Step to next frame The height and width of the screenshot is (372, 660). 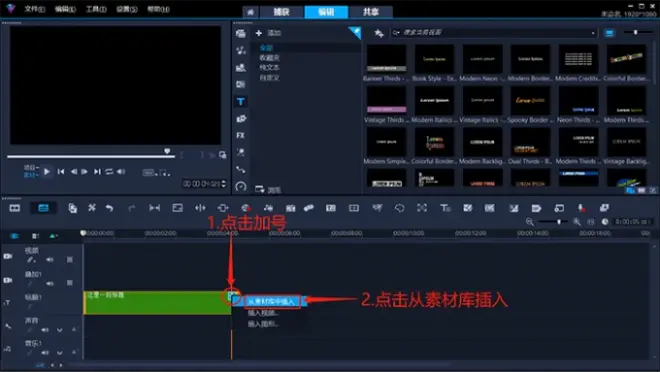(84, 172)
